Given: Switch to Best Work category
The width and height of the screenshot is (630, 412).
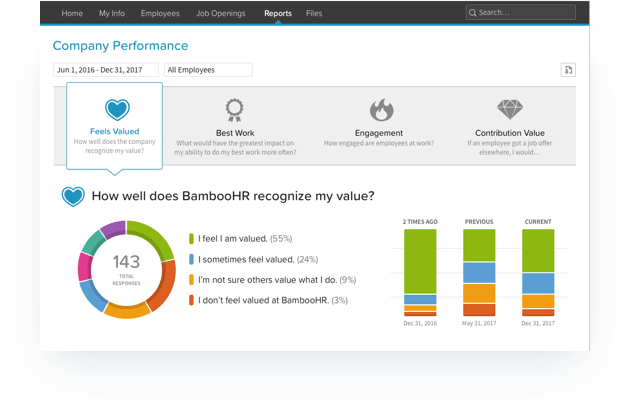Looking at the screenshot, I should pos(235,133).
